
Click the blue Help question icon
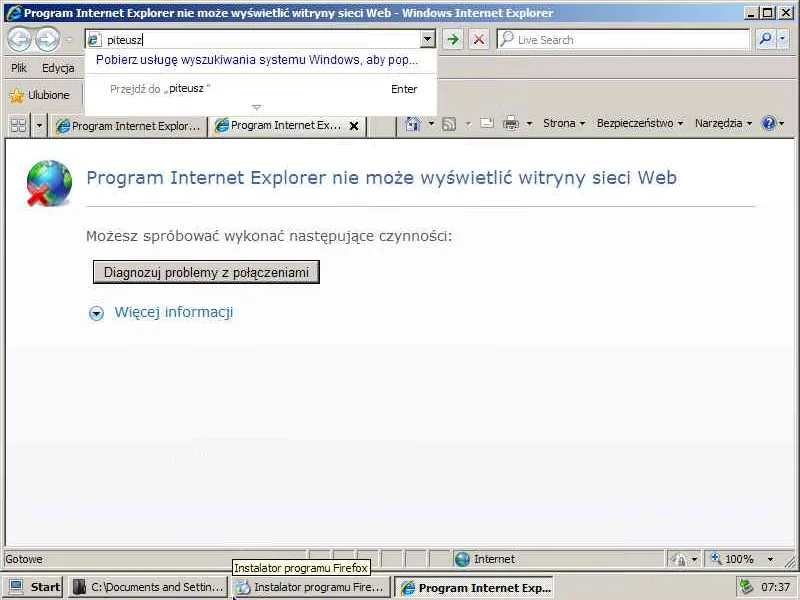tap(768, 123)
